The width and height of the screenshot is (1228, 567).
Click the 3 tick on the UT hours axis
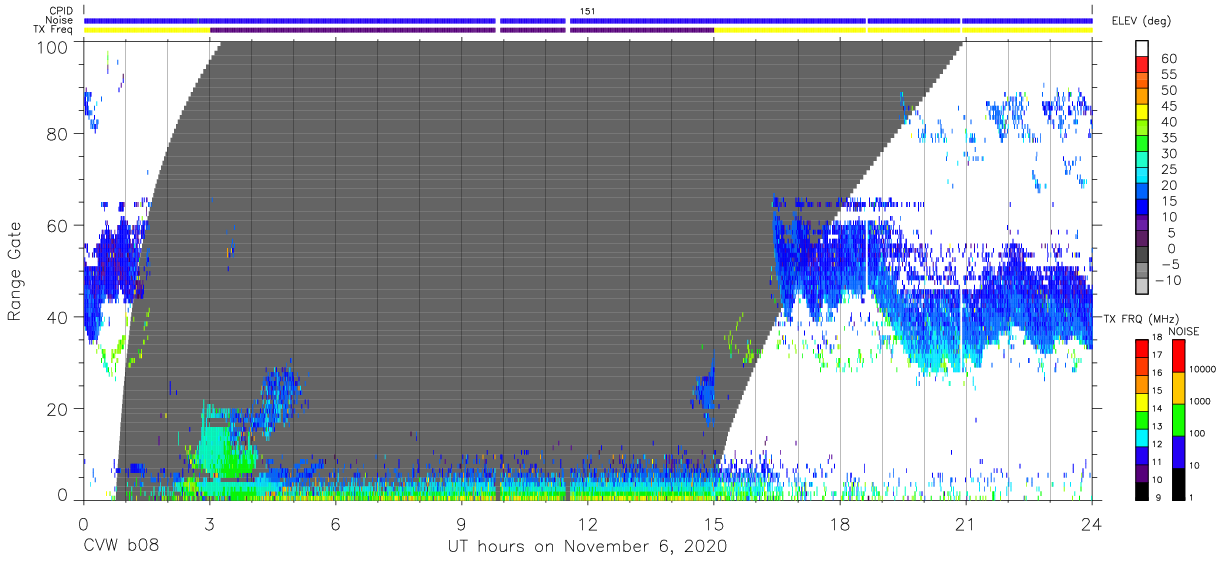tap(210, 524)
